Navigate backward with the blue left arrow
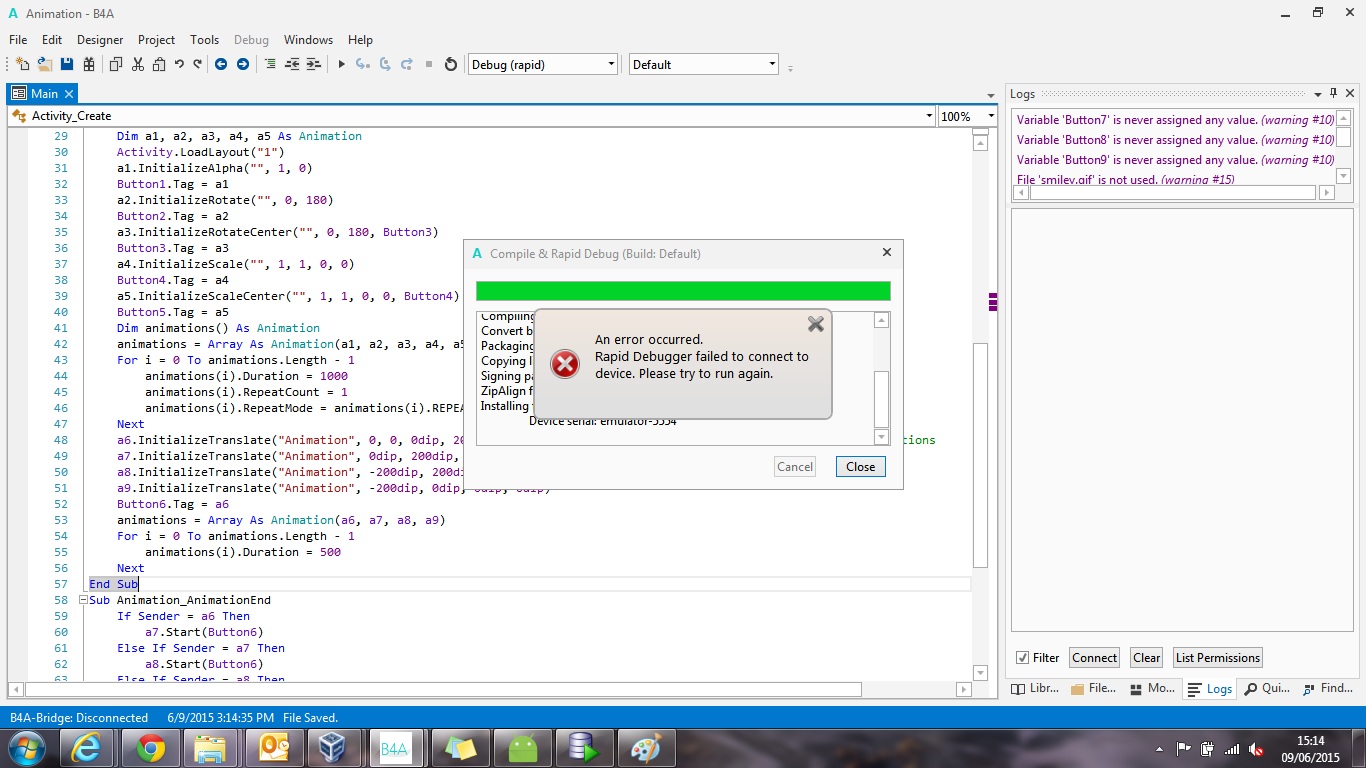Viewport: 1366px width, 768px height. (x=221, y=64)
